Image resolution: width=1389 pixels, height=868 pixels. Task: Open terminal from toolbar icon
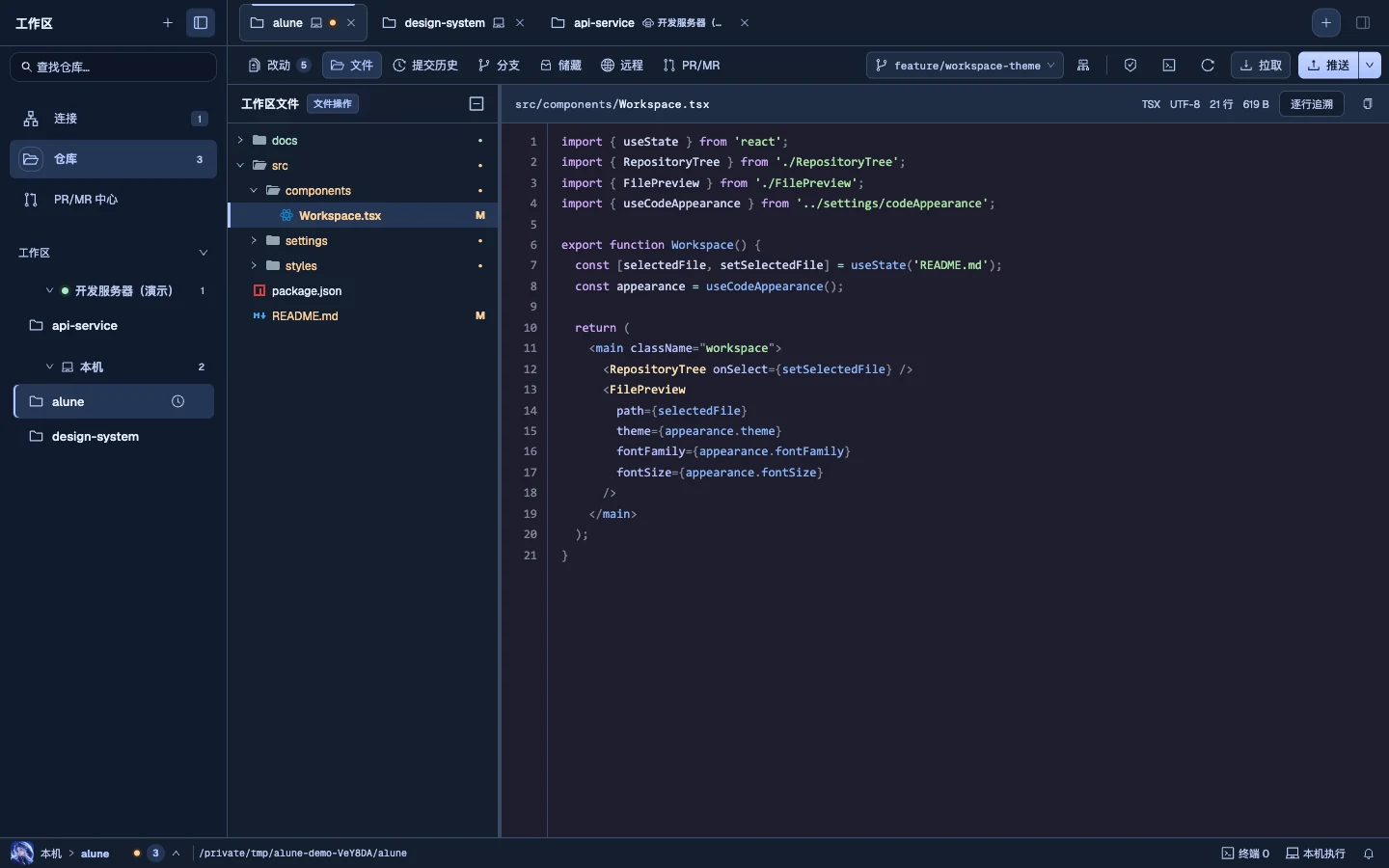click(1169, 66)
